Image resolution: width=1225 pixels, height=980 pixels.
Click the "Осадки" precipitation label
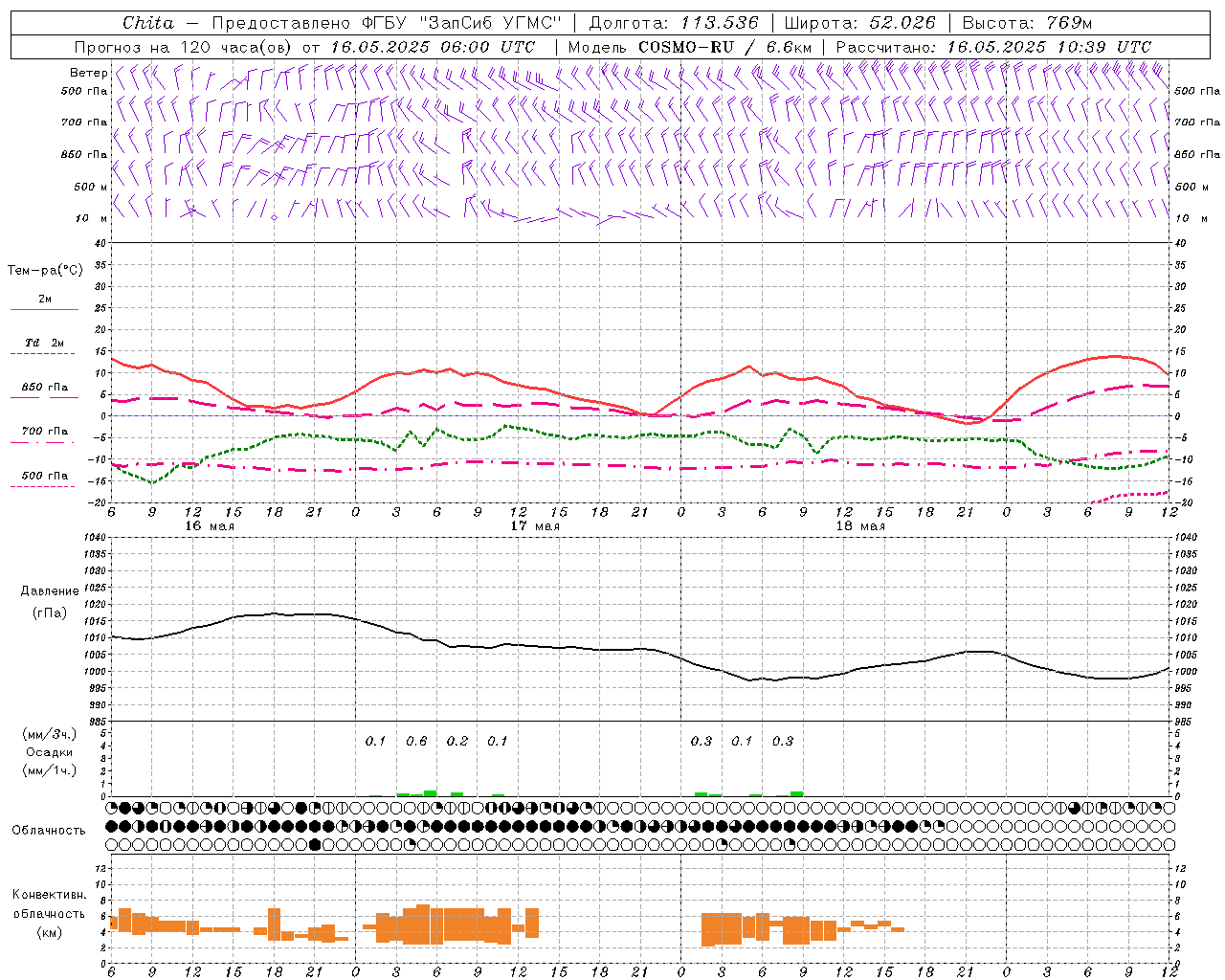50,752
